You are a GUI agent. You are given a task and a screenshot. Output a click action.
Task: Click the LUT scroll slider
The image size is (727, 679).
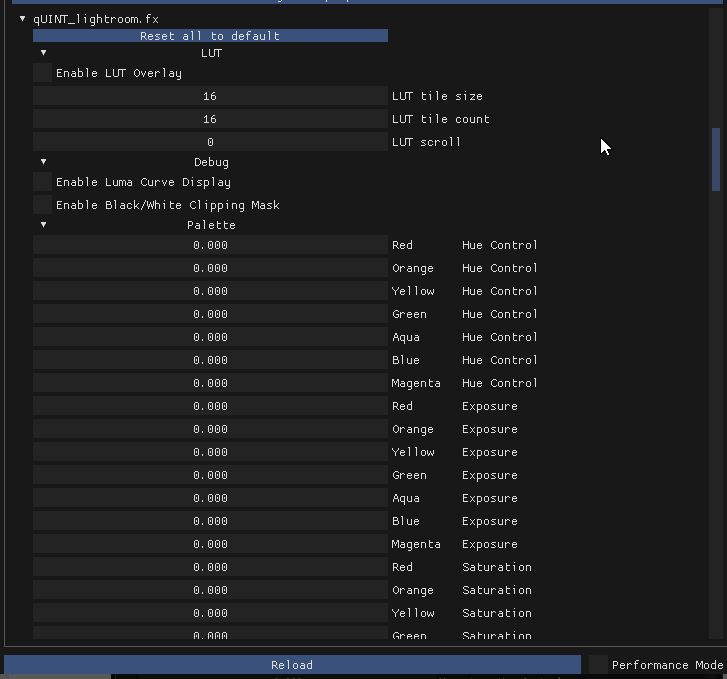point(210,142)
